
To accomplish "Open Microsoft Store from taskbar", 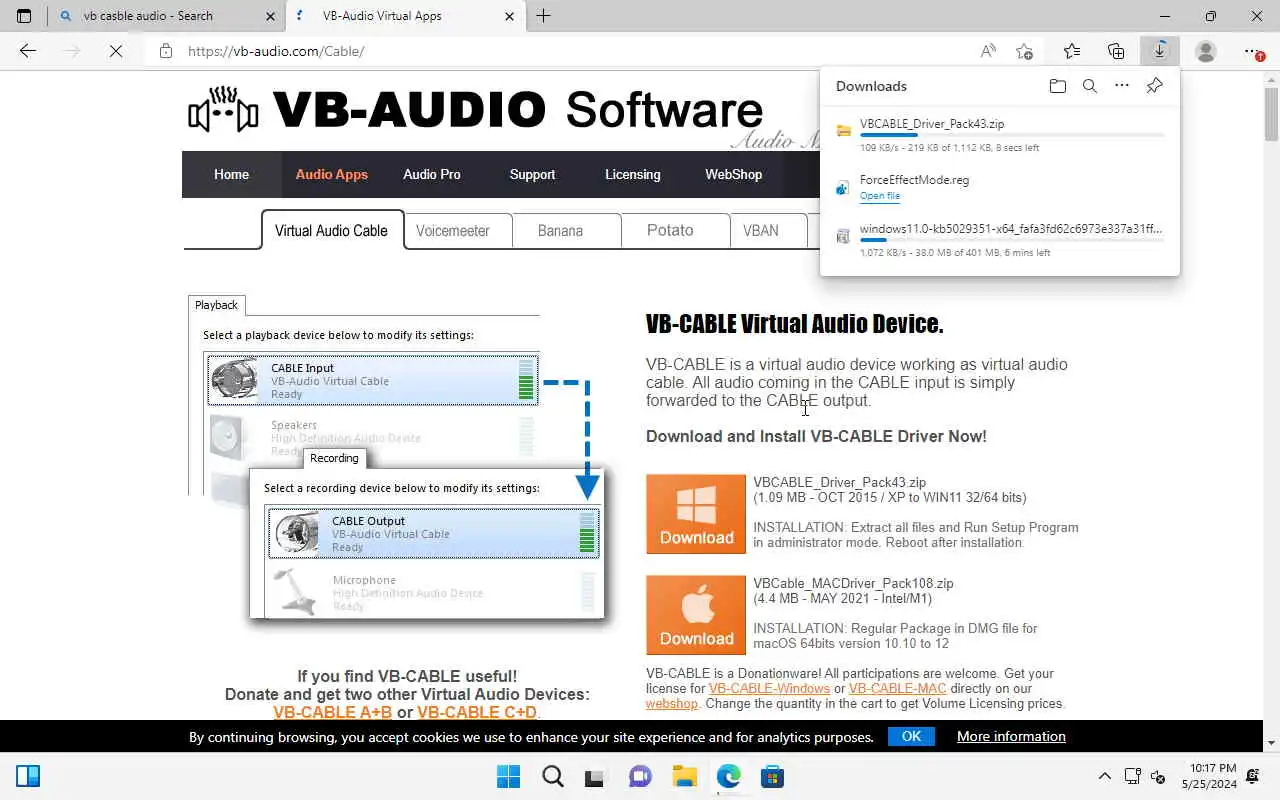I will click(772, 776).
